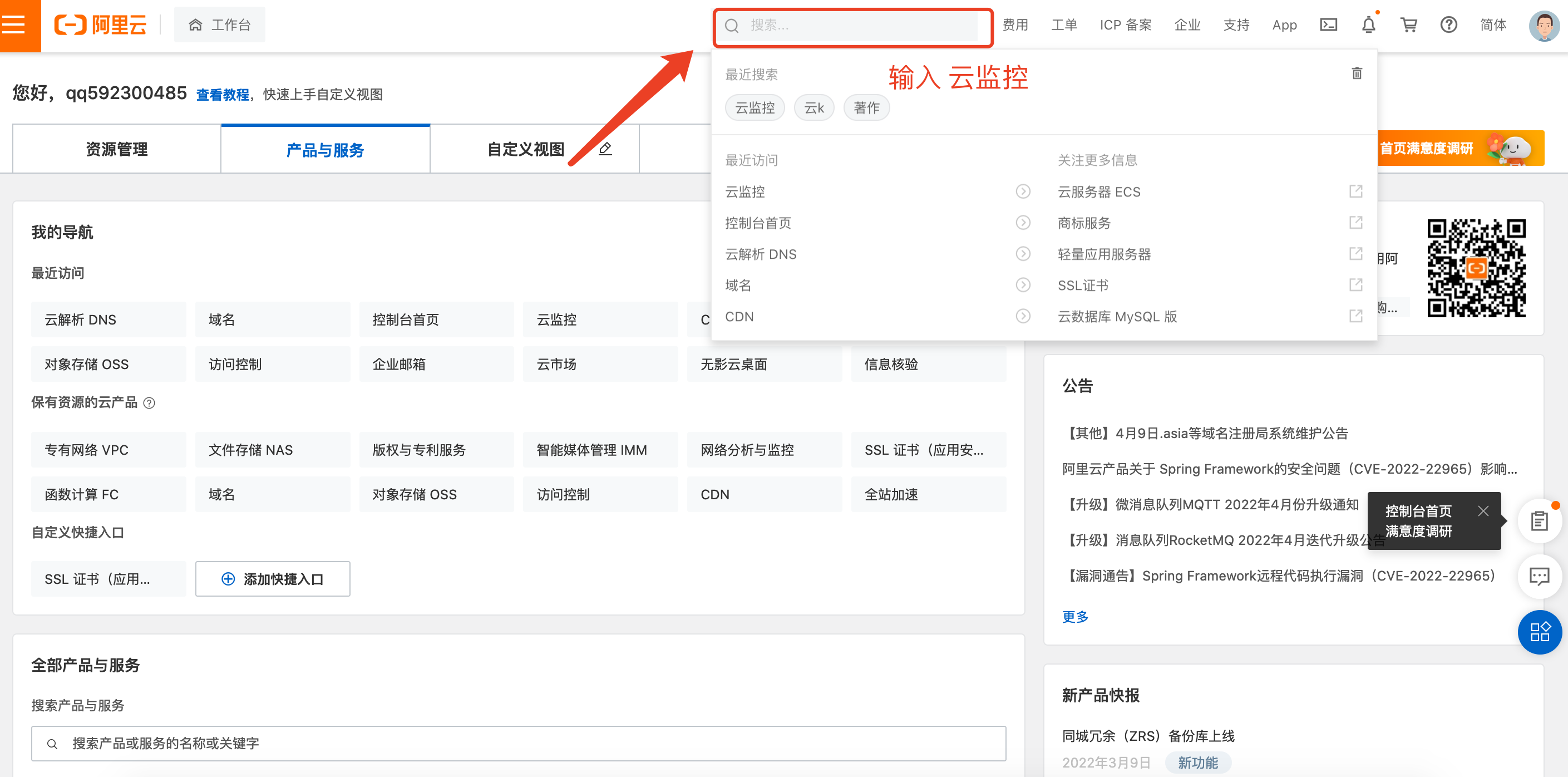Click help icon next to 保有资源的云产品
Viewport: 1568px width, 777px height.
tap(149, 403)
